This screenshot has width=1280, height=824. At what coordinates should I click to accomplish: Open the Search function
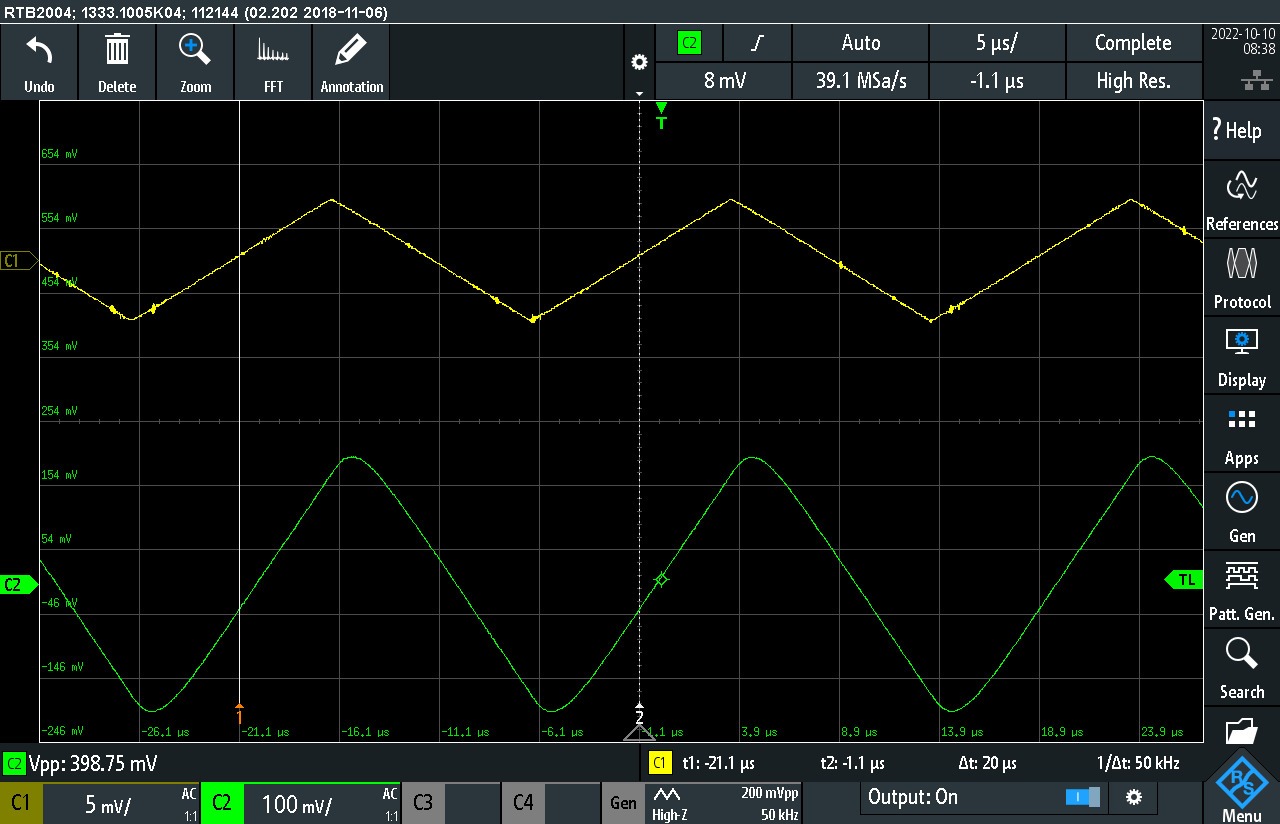[1241, 668]
